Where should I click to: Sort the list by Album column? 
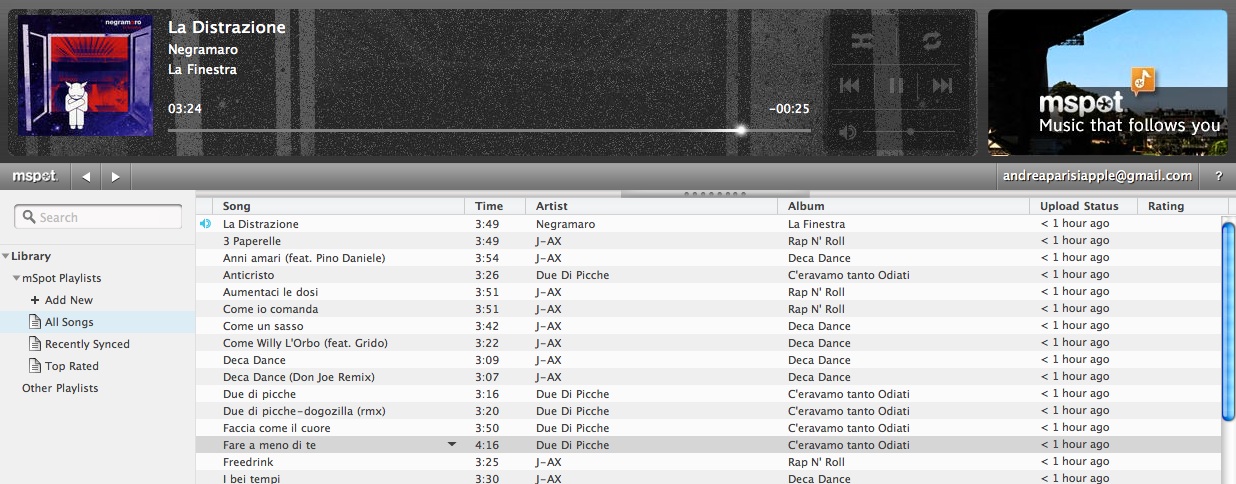[x=903, y=206]
